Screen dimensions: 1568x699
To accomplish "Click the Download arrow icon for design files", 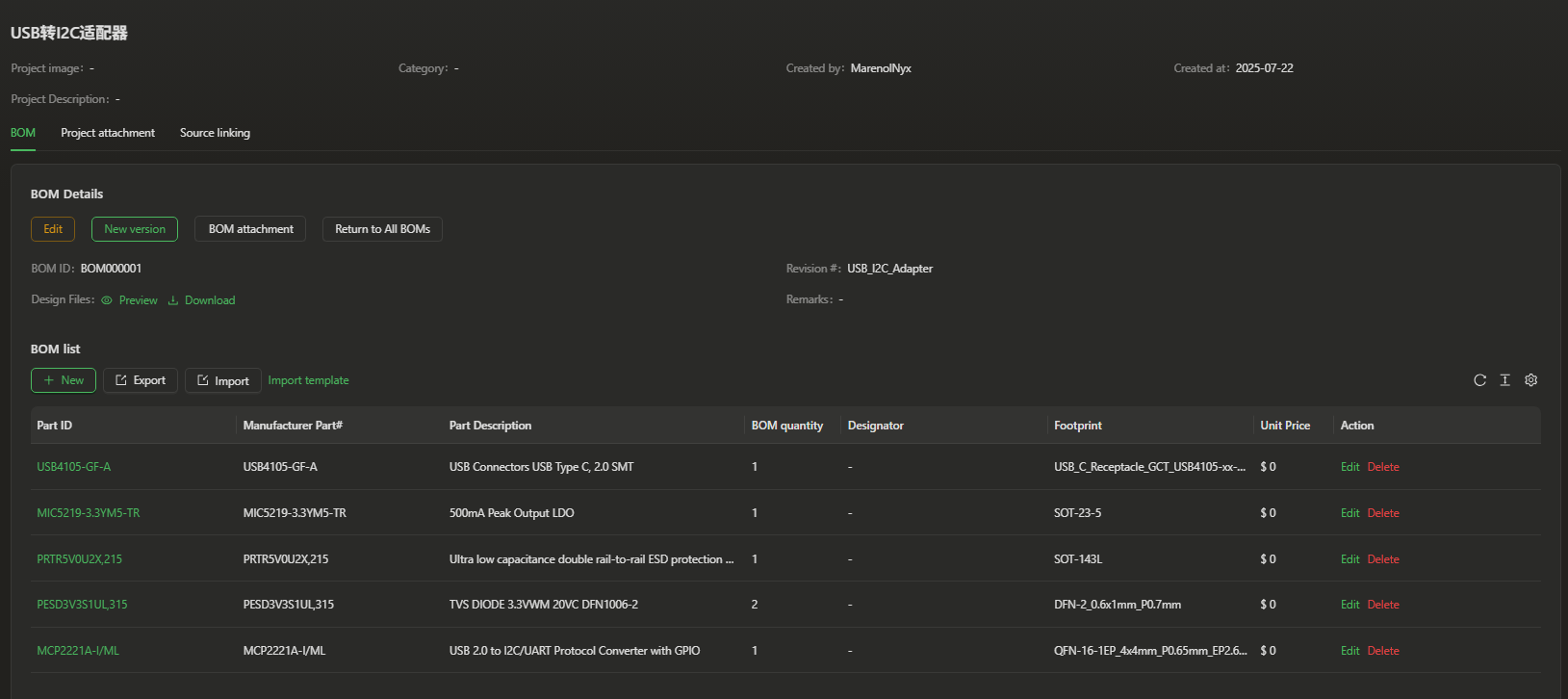I will click(173, 300).
